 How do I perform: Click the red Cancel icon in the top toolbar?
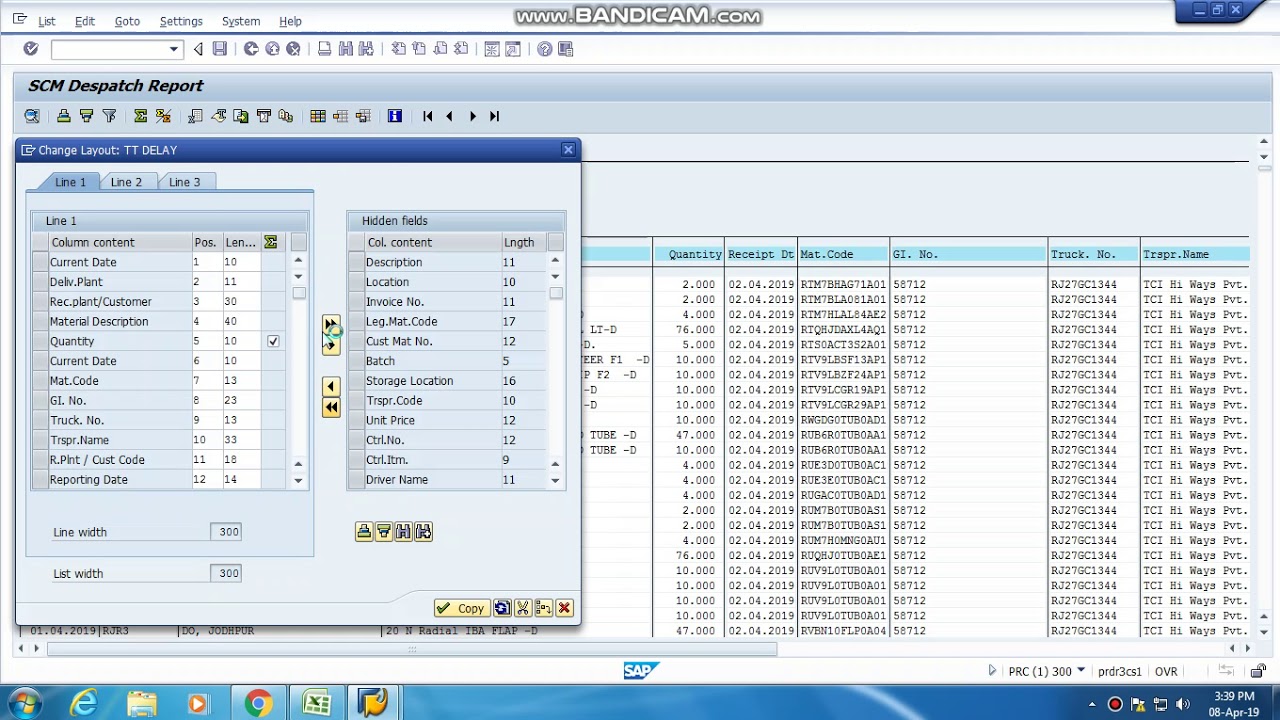pos(293,49)
